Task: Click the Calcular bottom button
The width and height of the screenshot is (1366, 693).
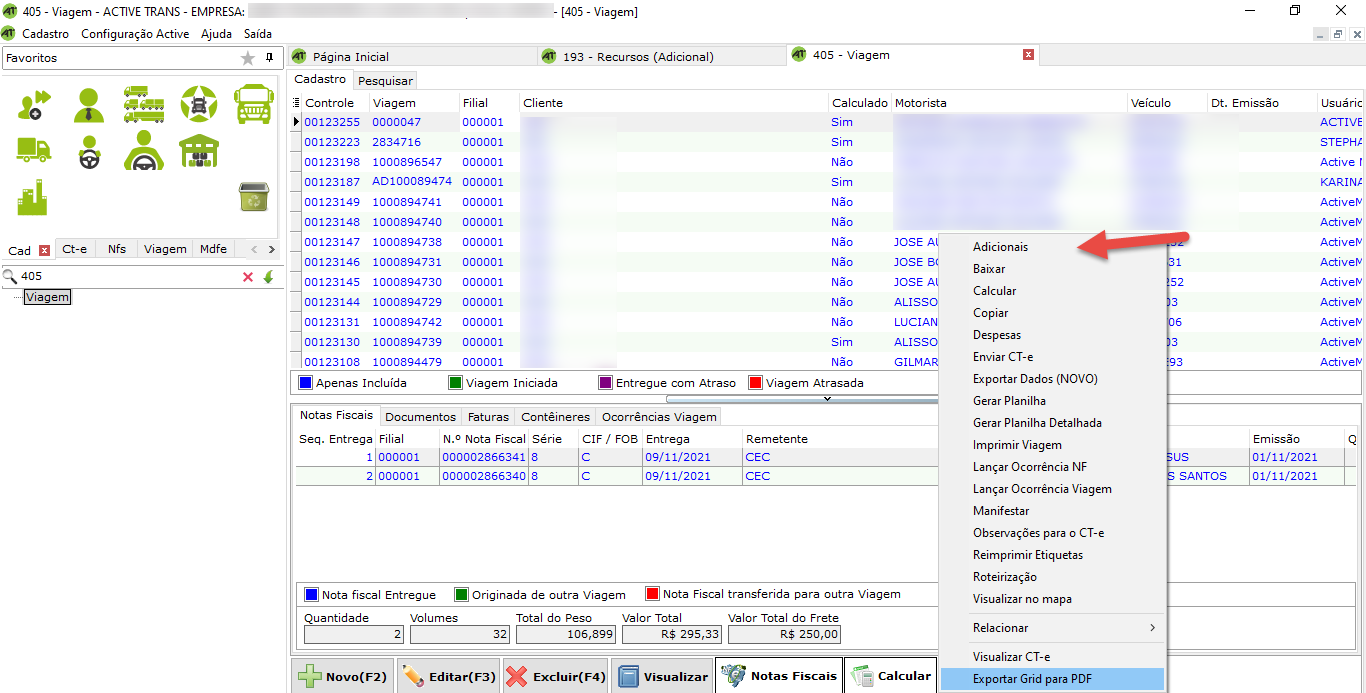Action: 890,676
